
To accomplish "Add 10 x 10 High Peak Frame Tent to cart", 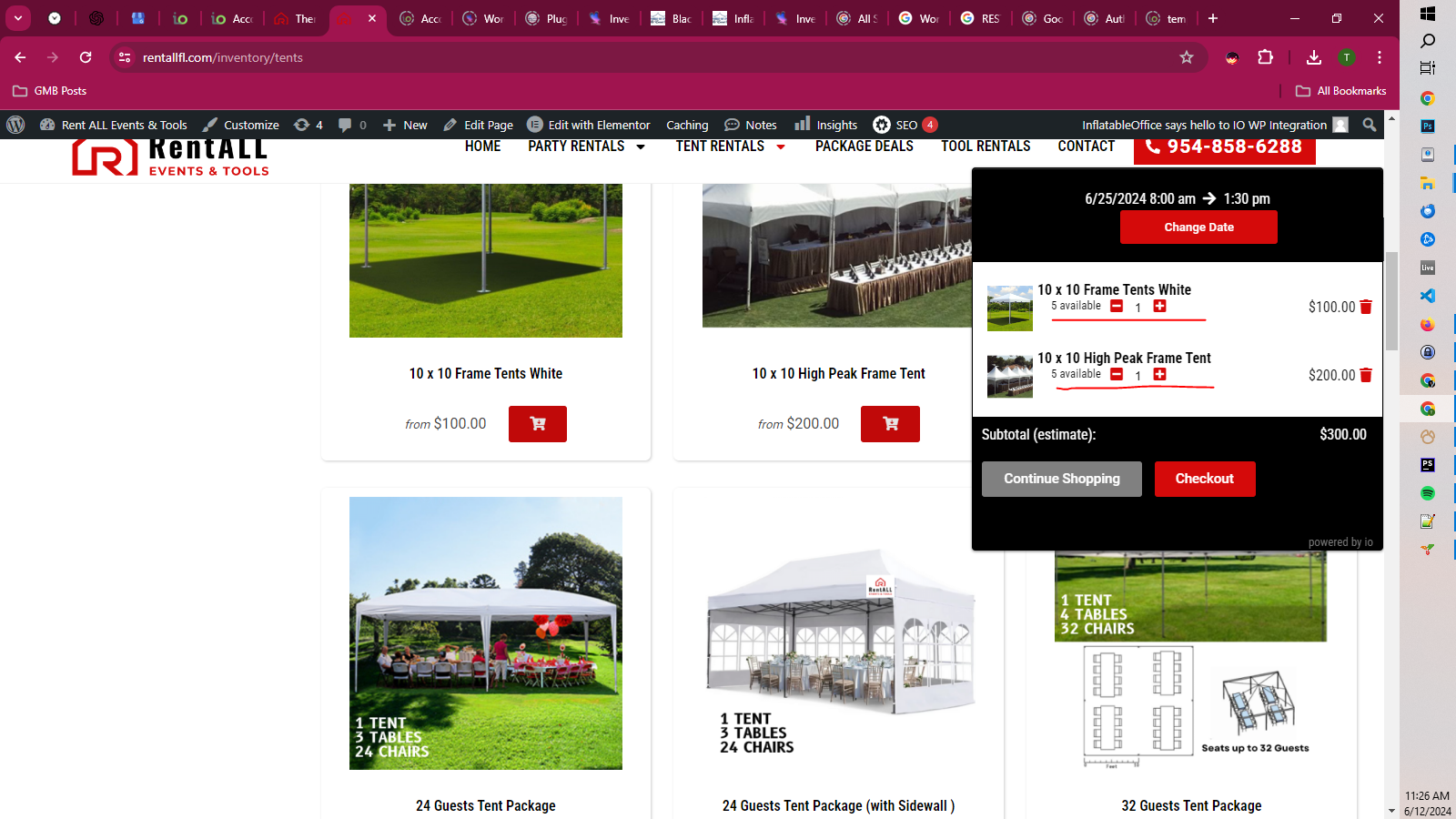I will 890,424.
